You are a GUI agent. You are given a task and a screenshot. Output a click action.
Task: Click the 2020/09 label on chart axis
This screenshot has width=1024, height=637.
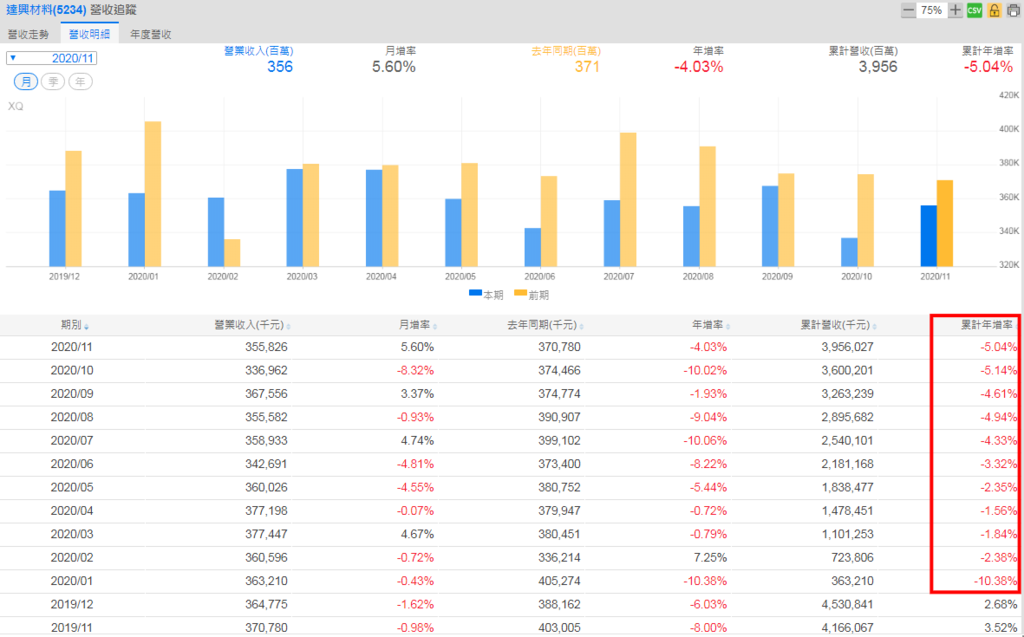pyautogui.click(x=777, y=276)
